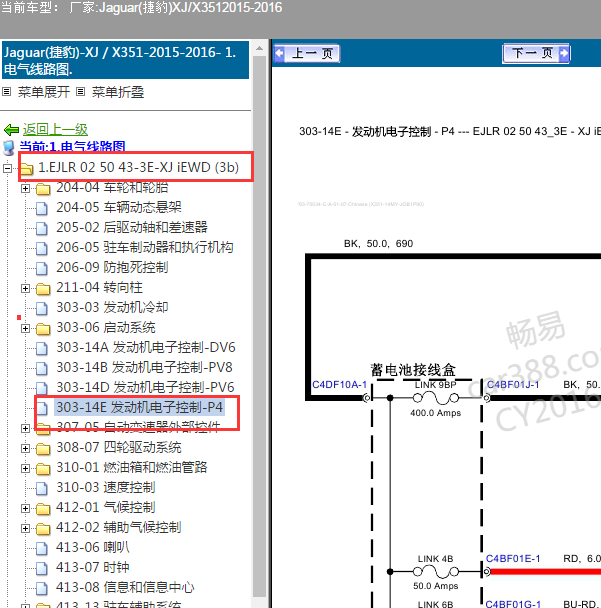This screenshot has height=608, width=601.
Task: Expand the 412-01 气候控制 node
Action: [x=25, y=509]
